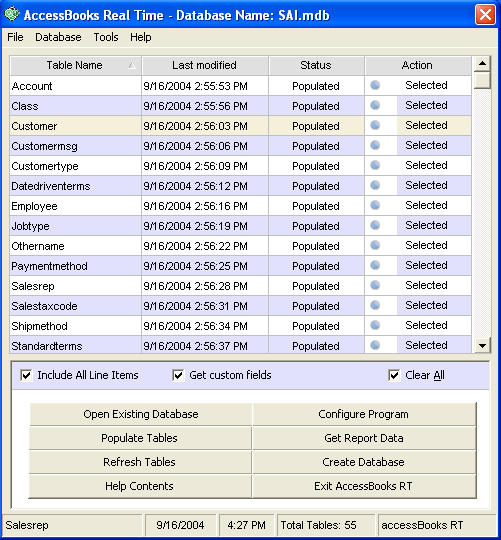Click 9/16/2004 2:56:09 PM timestamp cell
501x540 pixels.
205,166
